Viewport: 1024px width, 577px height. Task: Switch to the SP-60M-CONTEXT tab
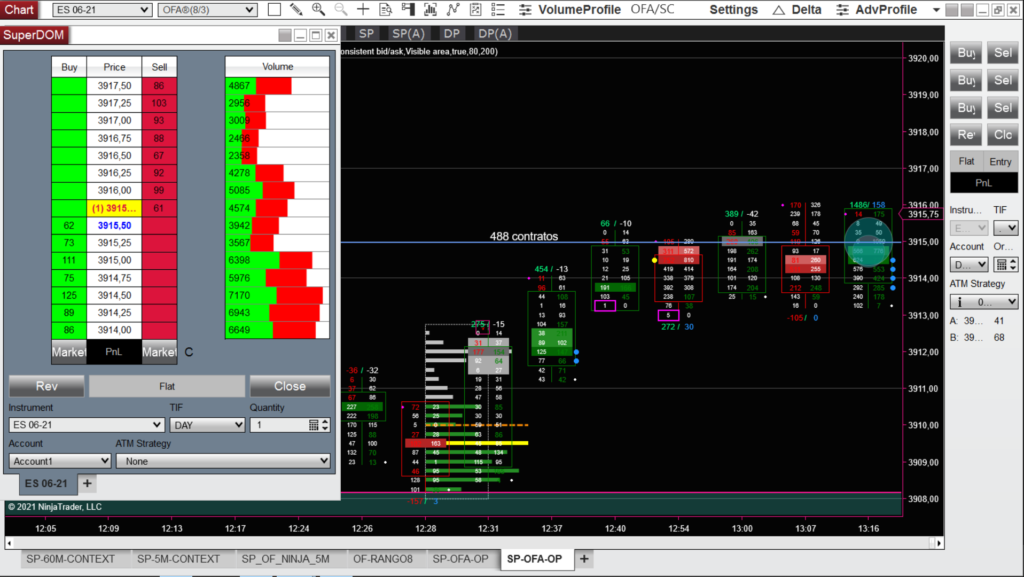pyautogui.click(x=71, y=559)
